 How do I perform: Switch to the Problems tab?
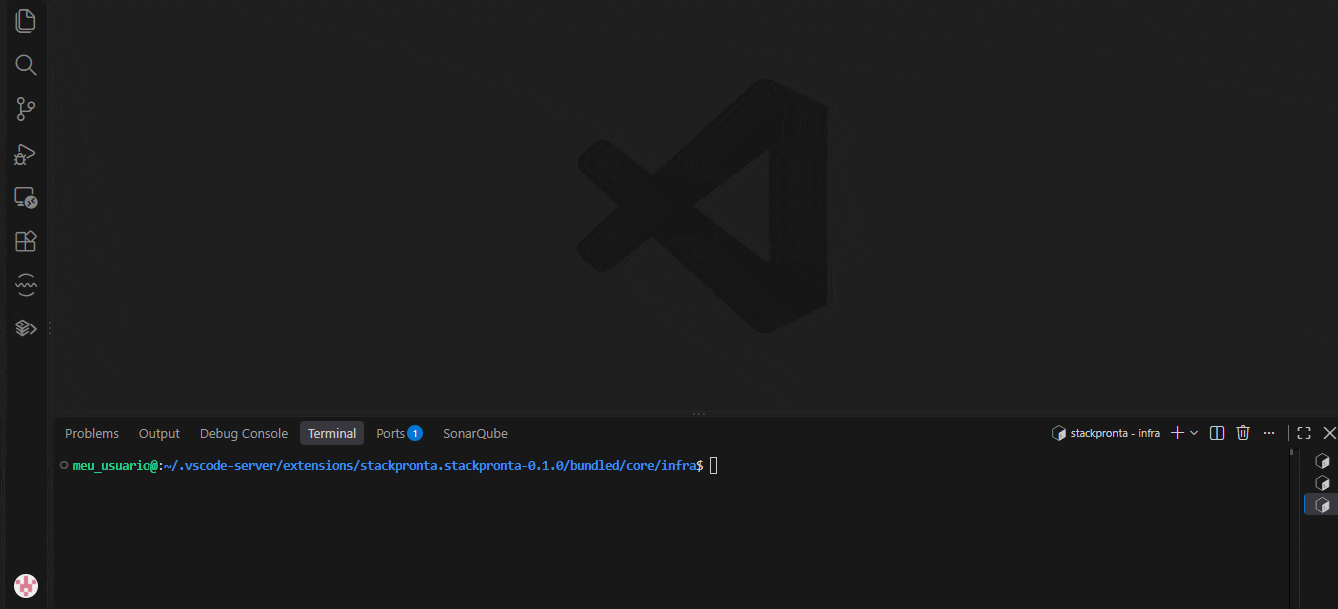pyautogui.click(x=92, y=433)
